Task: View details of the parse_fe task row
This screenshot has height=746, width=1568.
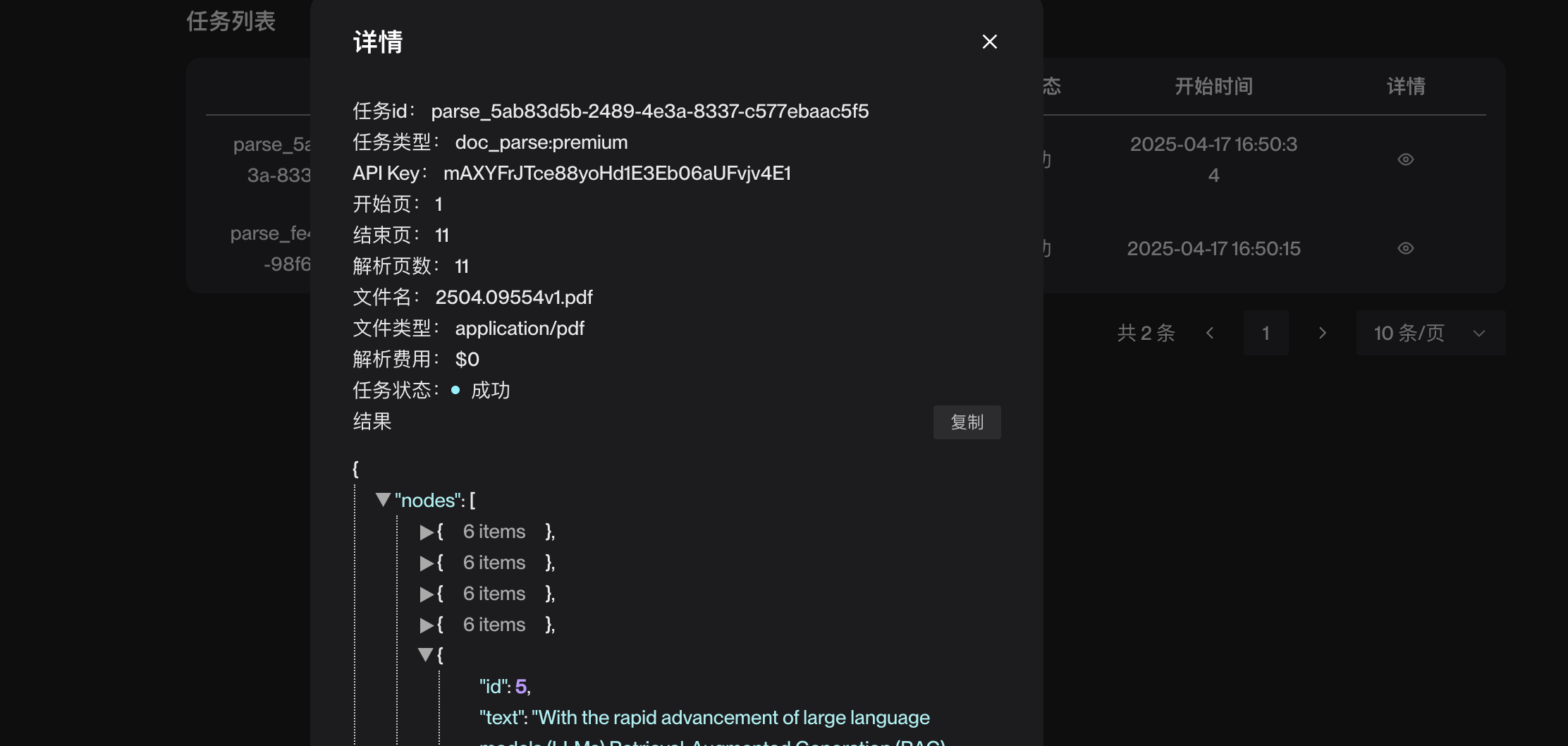Action: point(1405,247)
